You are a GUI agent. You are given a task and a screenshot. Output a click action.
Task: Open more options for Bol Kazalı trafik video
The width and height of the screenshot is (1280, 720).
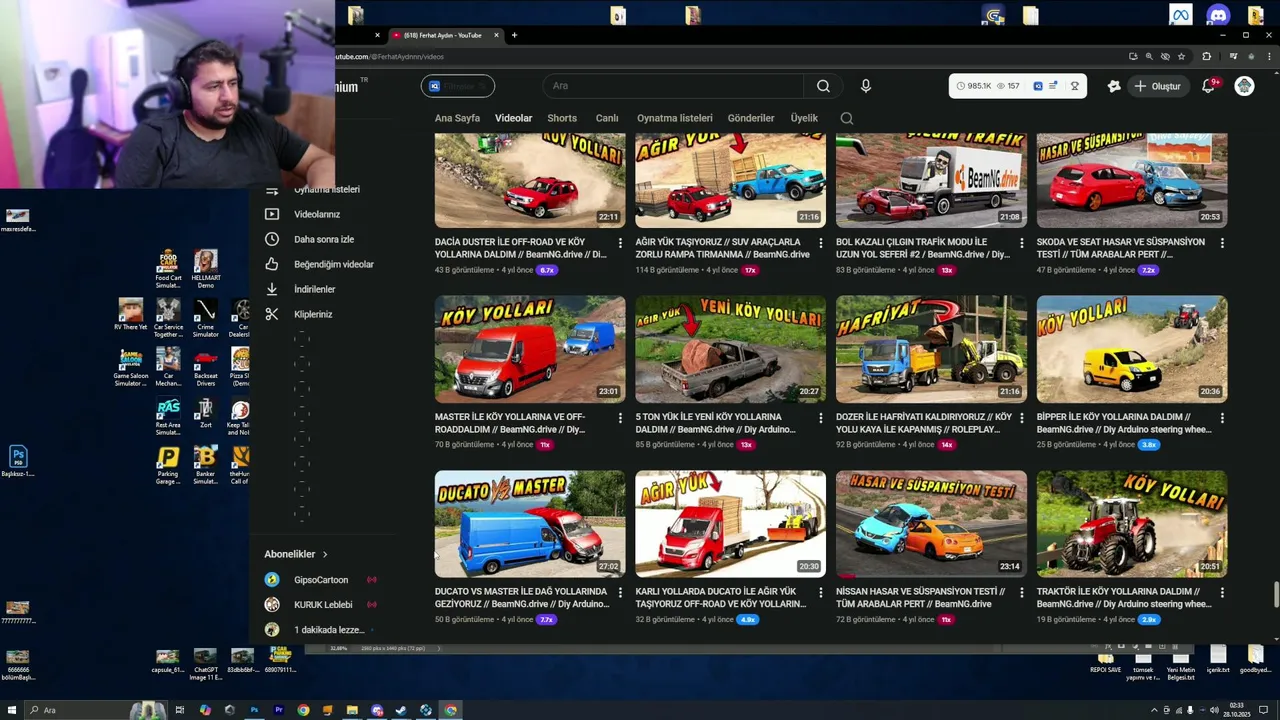pos(1022,243)
